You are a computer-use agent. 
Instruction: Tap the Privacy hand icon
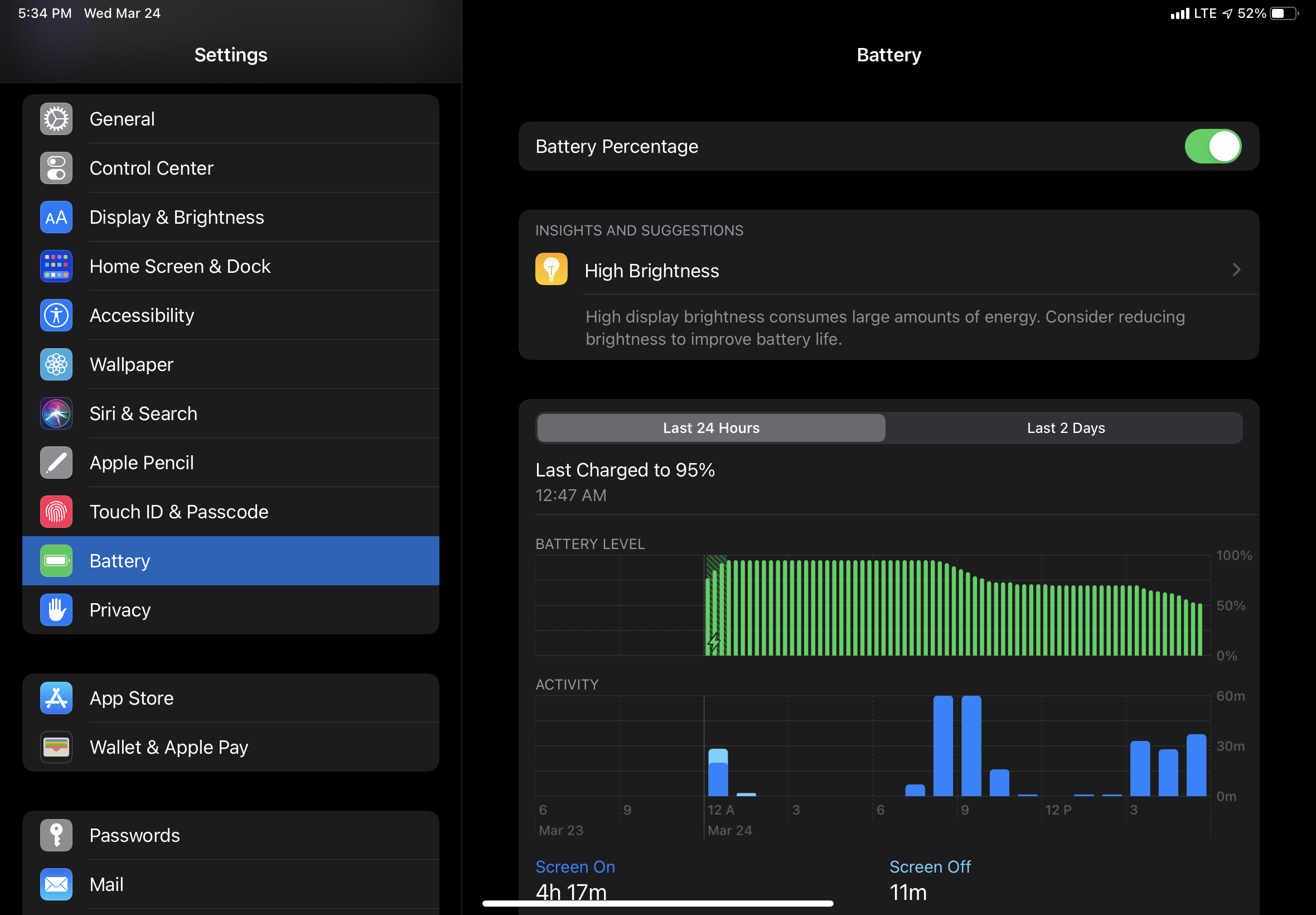click(x=56, y=609)
